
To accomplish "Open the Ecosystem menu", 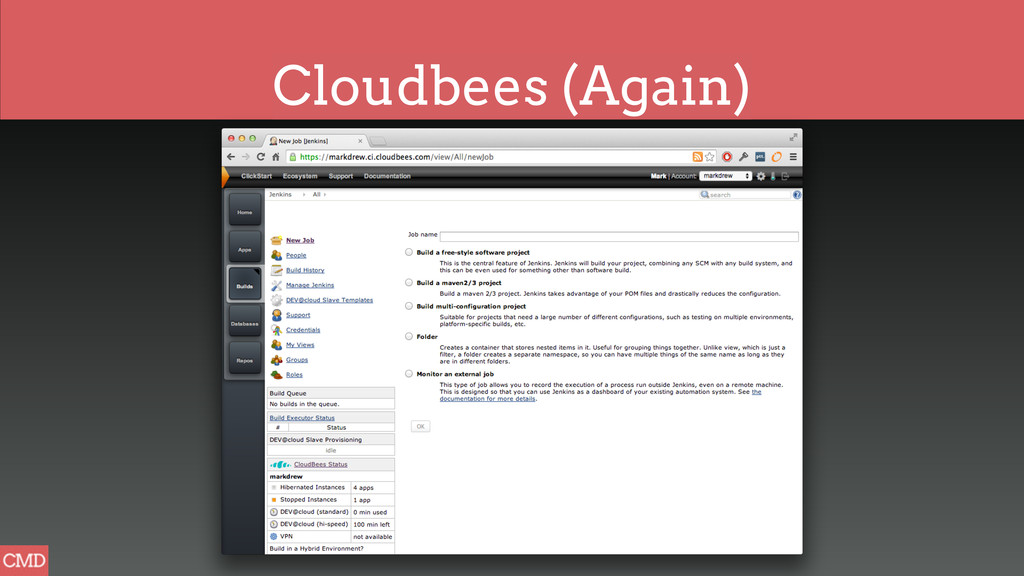I will click(x=300, y=176).
